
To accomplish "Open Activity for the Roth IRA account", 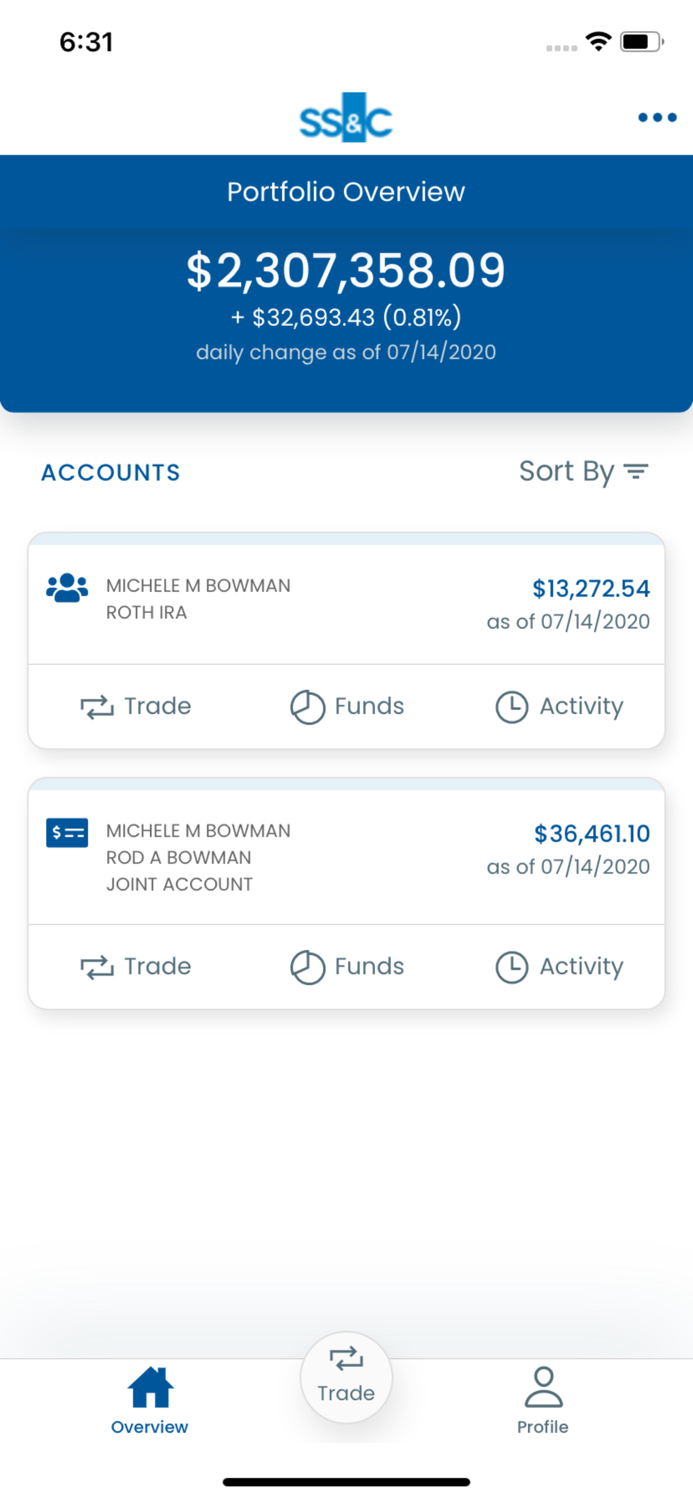I will point(560,706).
